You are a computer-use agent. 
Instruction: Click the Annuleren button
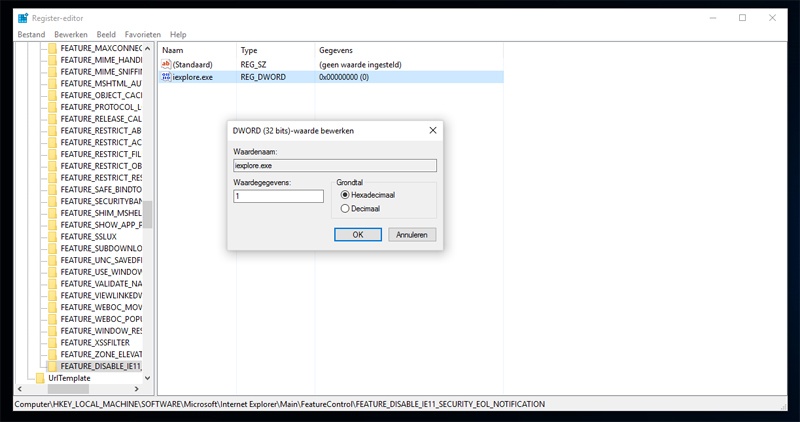pos(412,235)
